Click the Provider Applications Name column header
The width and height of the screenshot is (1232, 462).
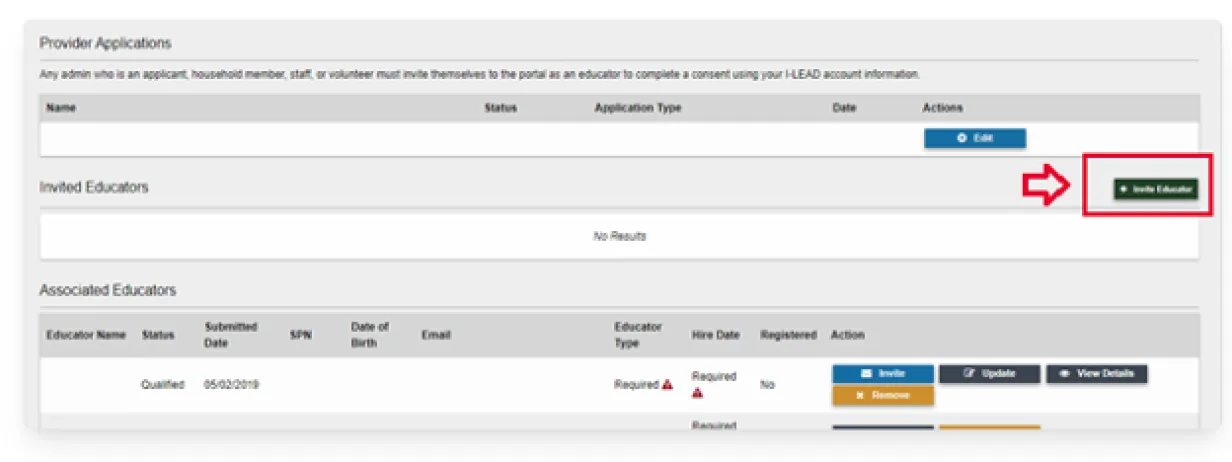(61, 108)
